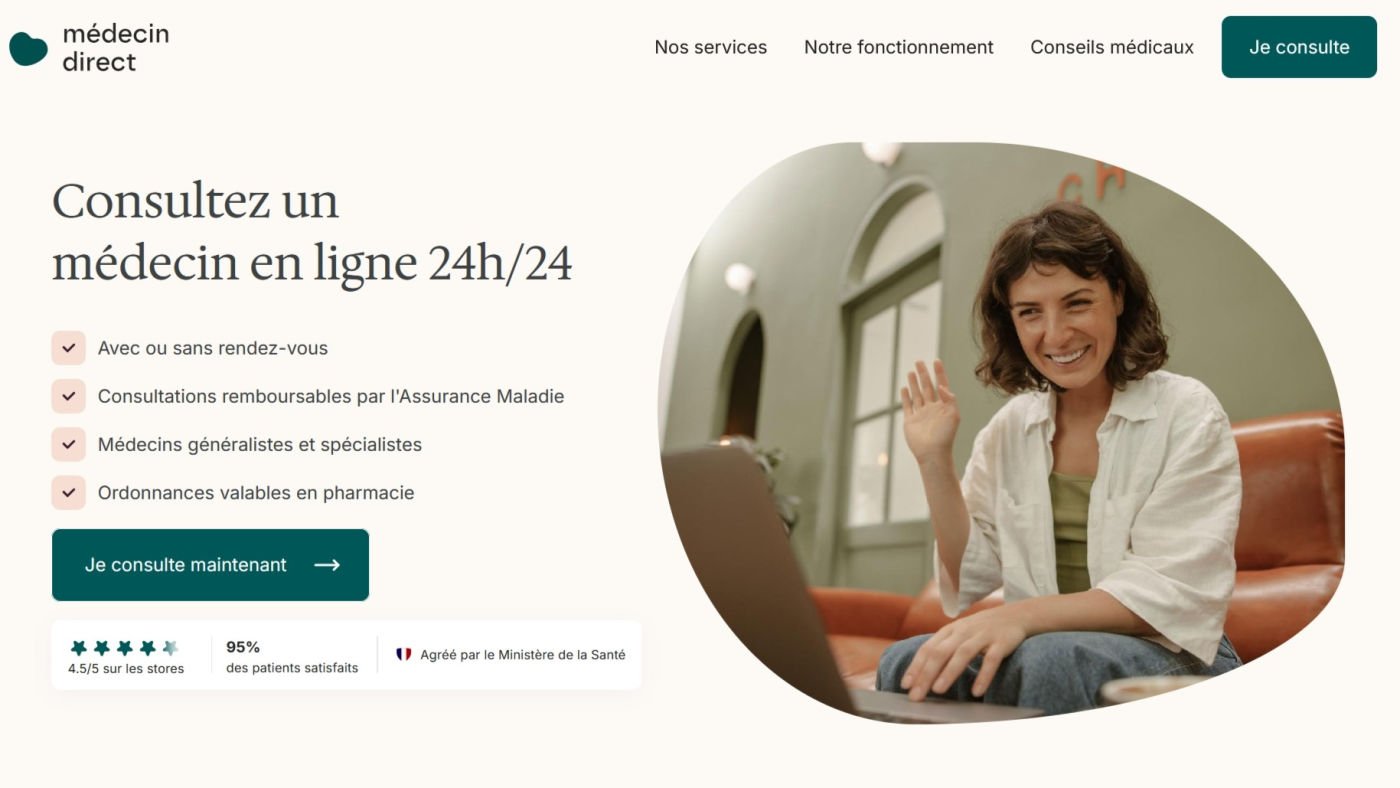Click the first green rating star
This screenshot has width=1400, height=788.
point(79,648)
